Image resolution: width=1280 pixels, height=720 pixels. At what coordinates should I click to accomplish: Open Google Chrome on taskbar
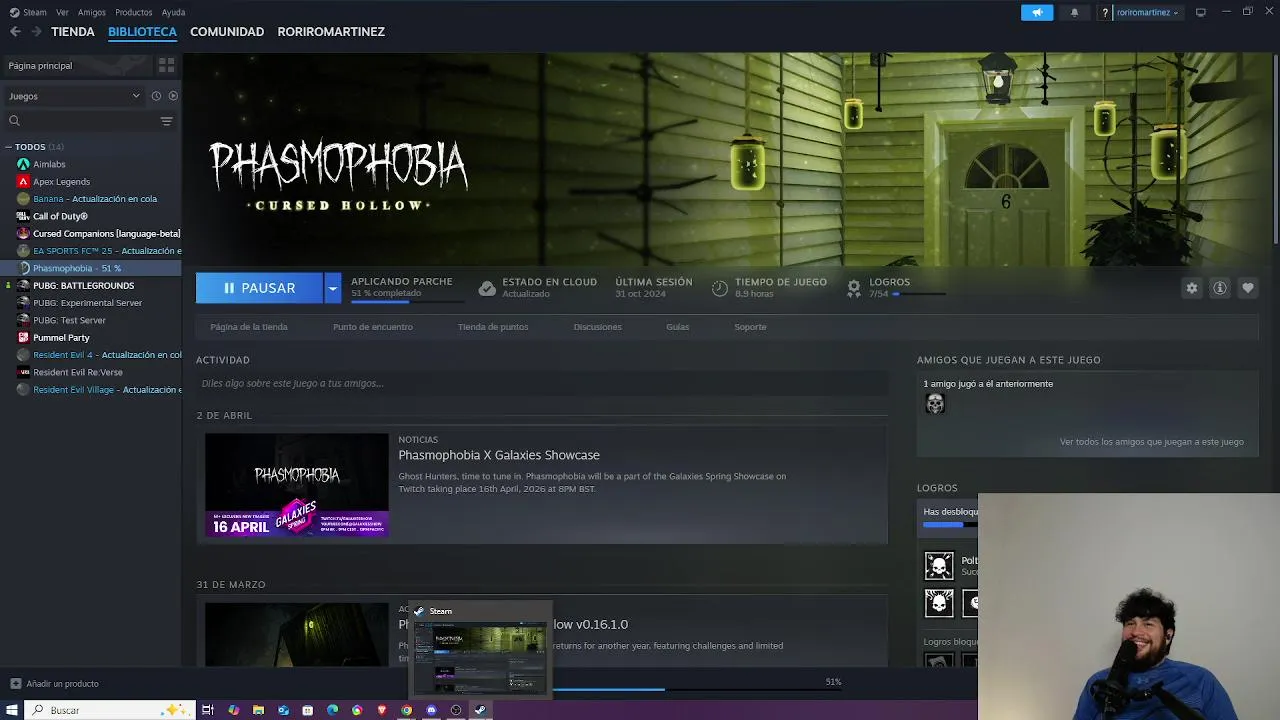click(406, 710)
